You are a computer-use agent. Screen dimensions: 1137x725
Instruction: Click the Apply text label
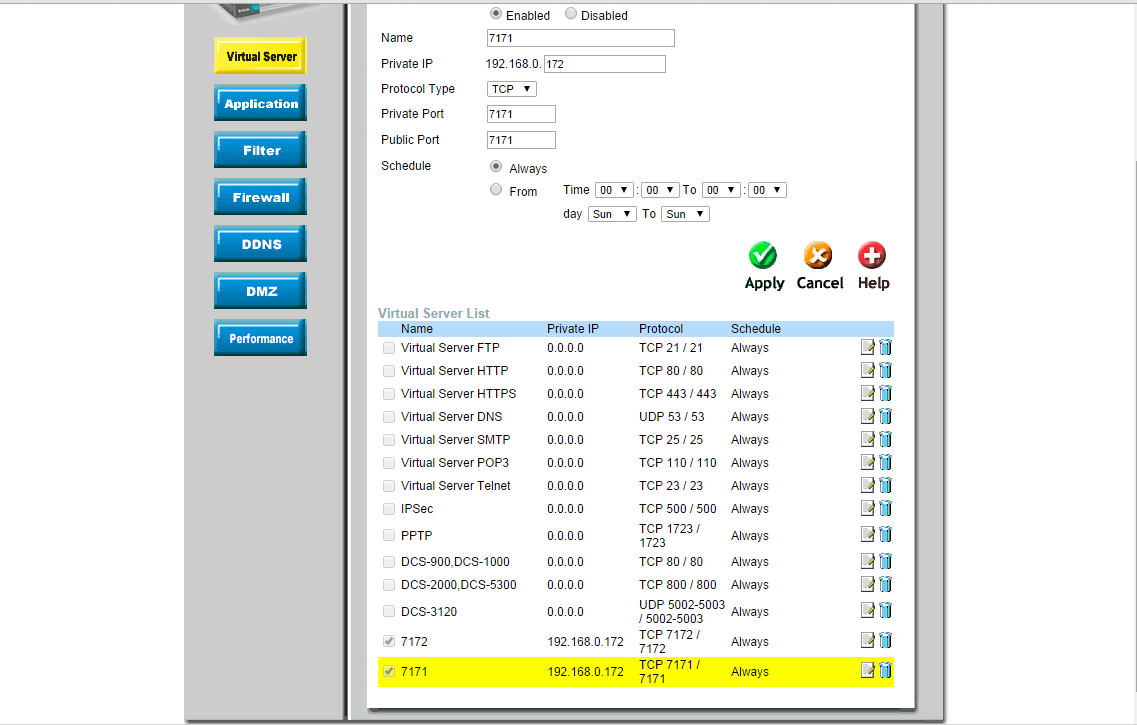[764, 283]
